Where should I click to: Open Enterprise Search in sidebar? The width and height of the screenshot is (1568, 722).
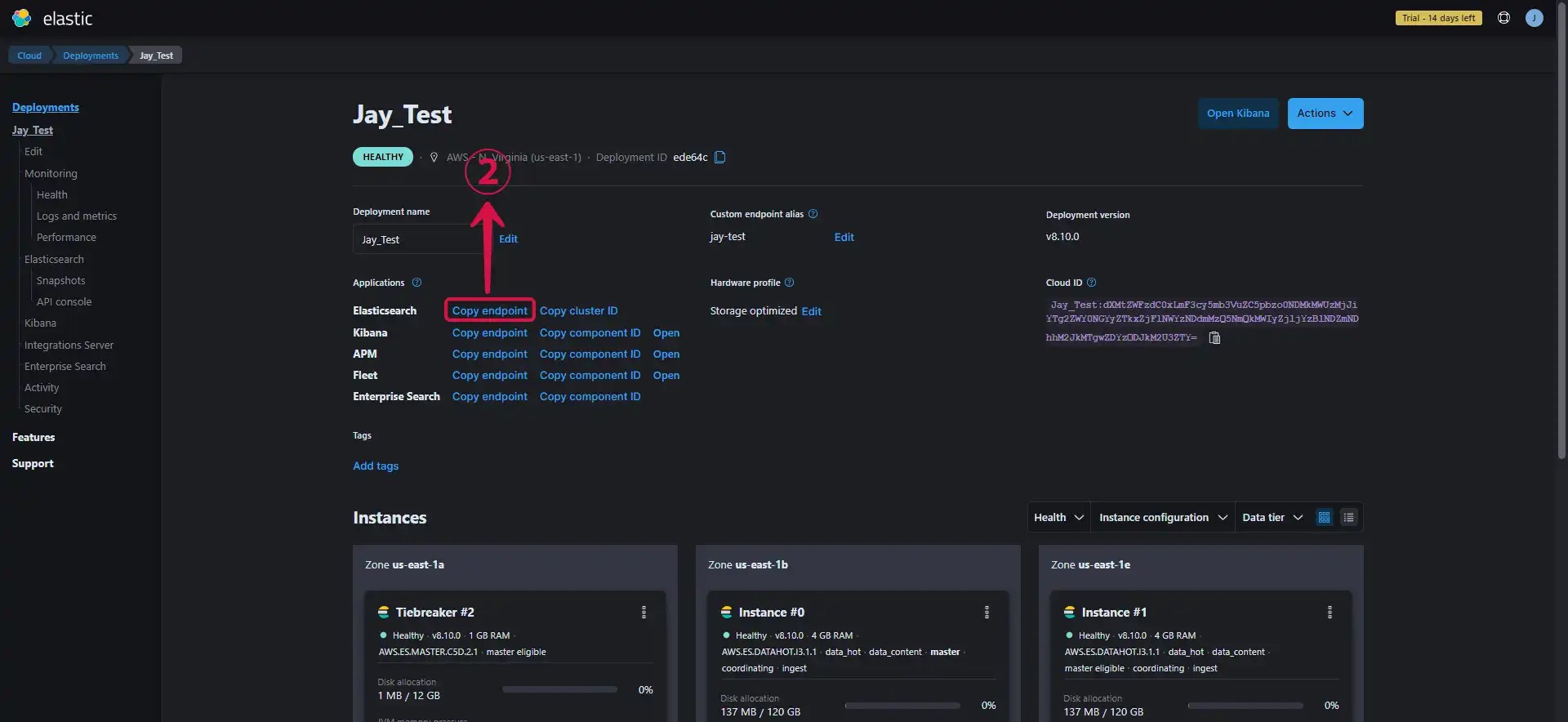(x=65, y=367)
